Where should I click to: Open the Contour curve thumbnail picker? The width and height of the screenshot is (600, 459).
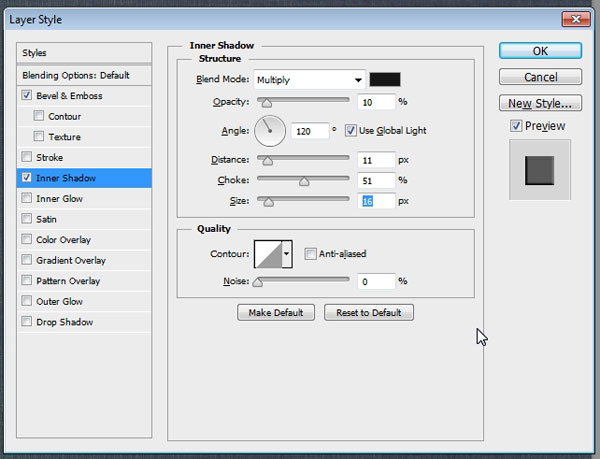tap(267, 254)
